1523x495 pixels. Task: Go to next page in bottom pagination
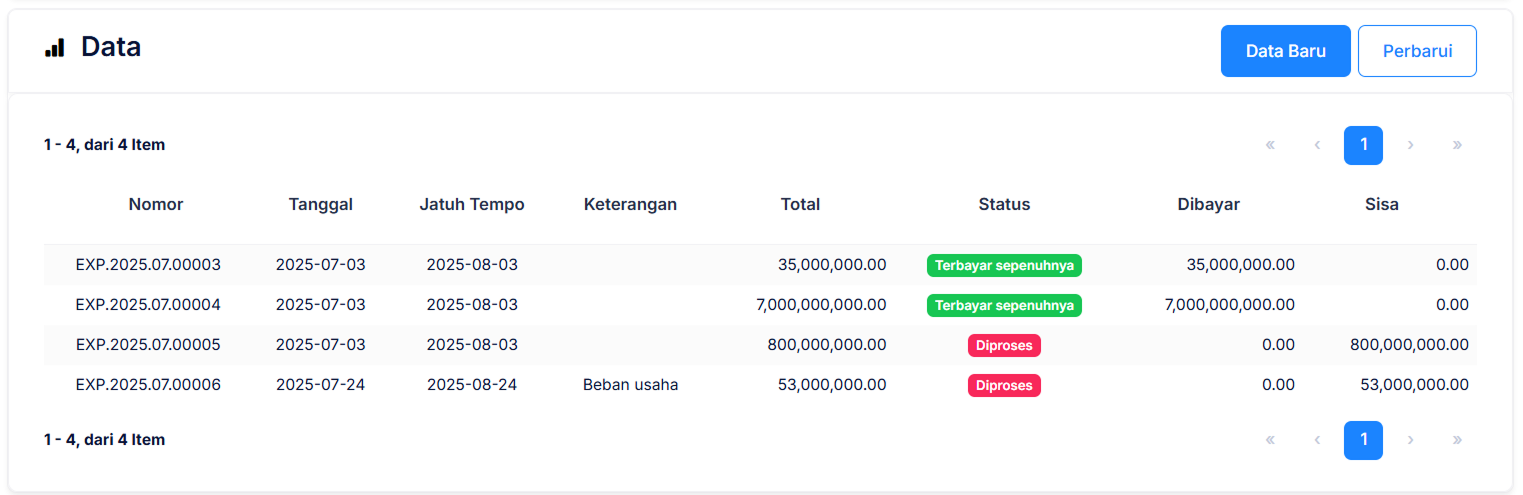point(1410,440)
